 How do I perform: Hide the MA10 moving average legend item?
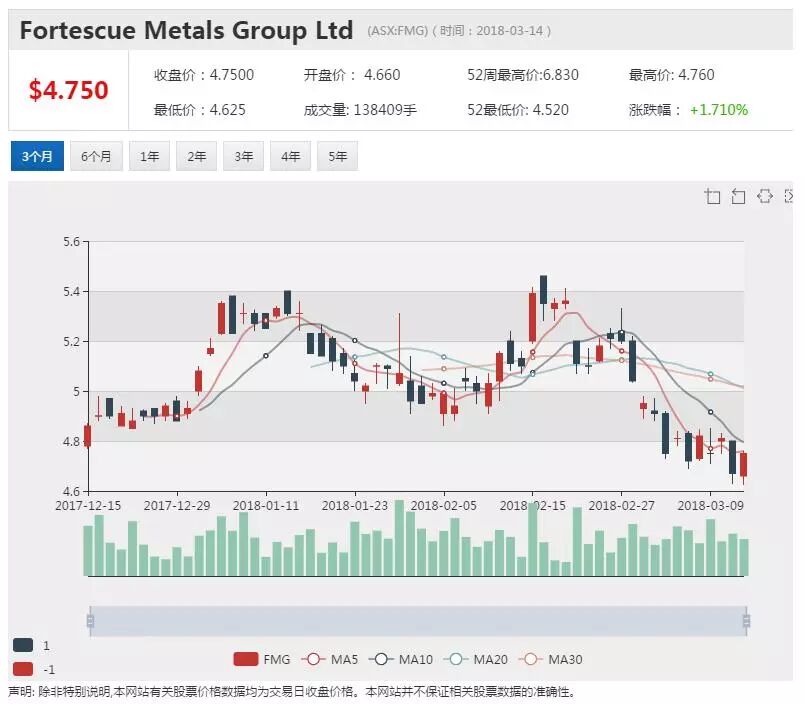tap(401, 659)
